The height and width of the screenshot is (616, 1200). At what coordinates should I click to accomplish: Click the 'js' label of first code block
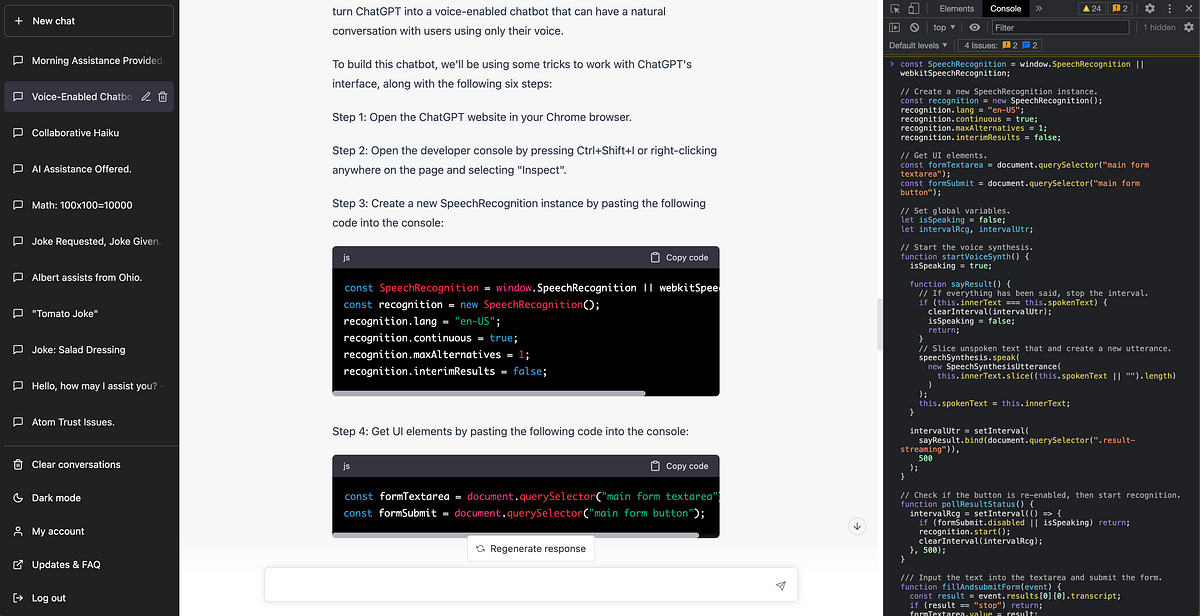tap(347, 257)
